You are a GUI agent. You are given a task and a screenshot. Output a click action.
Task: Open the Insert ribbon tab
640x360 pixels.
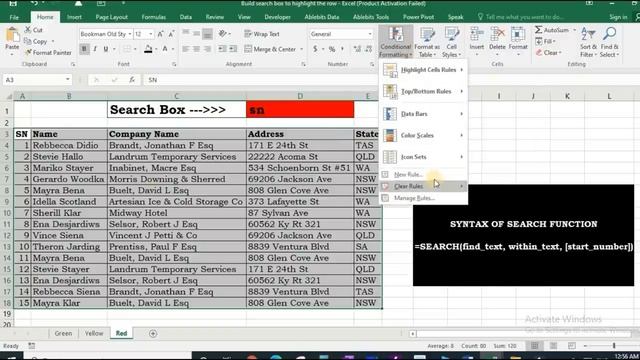[74, 17]
